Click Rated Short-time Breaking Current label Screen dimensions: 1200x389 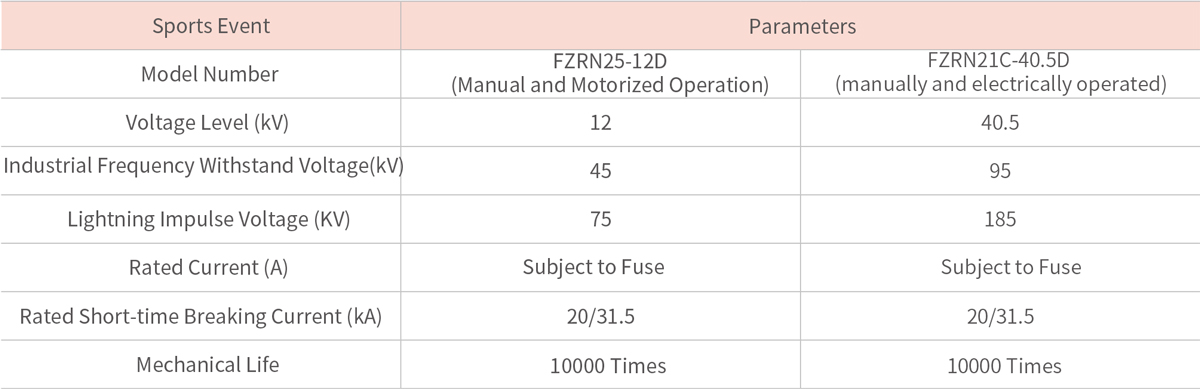pyautogui.click(x=201, y=316)
